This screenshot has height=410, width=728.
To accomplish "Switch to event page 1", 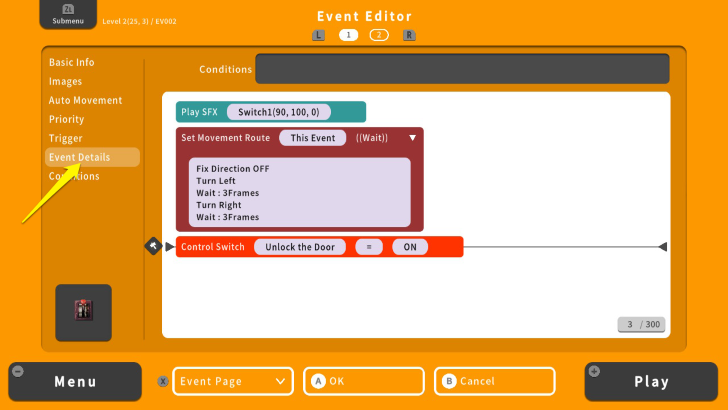I will 348,35.
